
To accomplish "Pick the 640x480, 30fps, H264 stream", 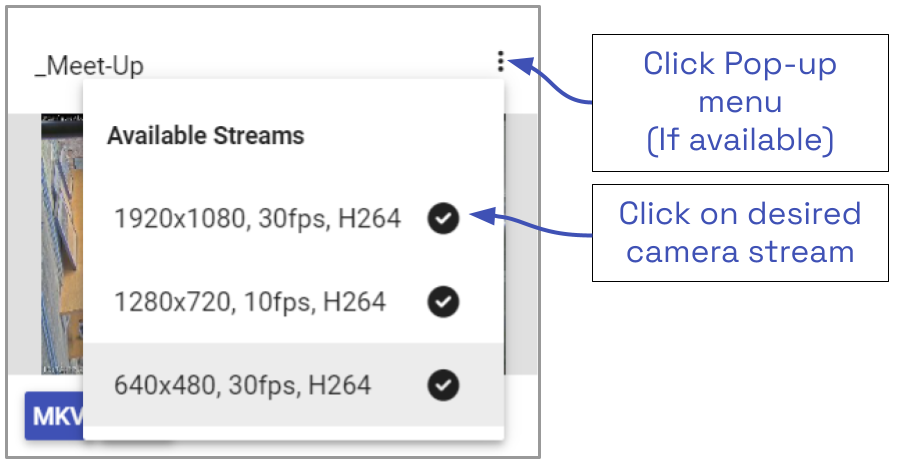I will point(242,384).
